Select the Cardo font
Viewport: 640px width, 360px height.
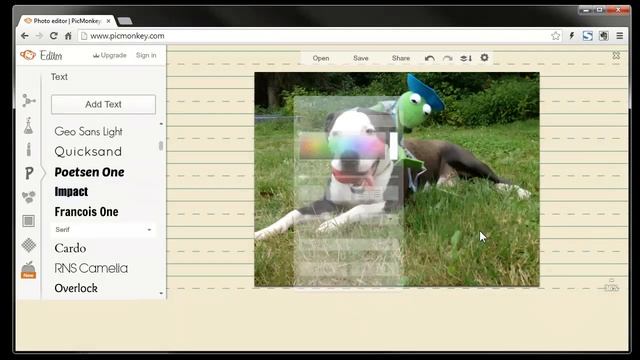[70, 248]
